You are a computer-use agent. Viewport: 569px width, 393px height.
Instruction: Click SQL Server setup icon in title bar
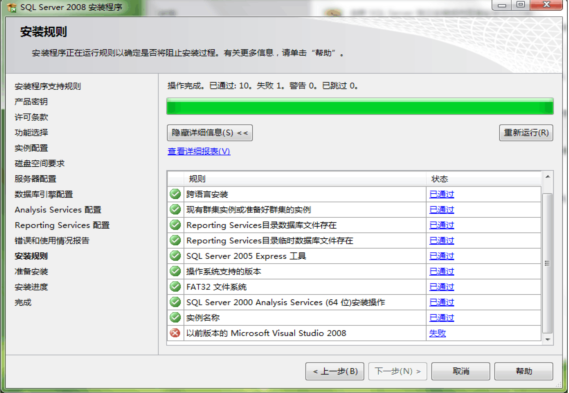[12, 8]
